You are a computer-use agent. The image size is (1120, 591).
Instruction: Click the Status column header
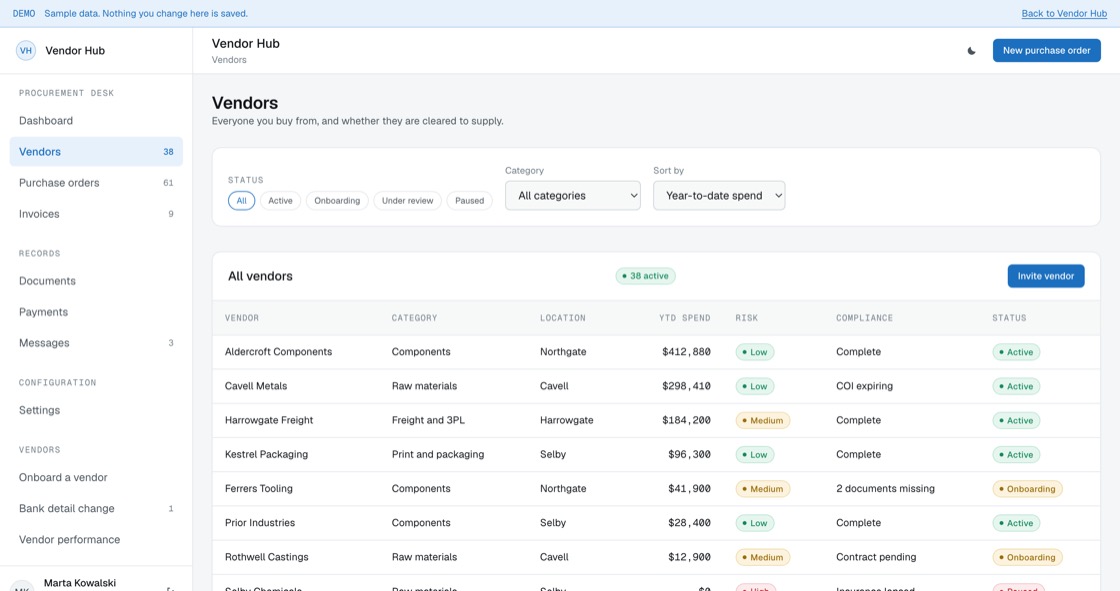tap(1009, 318)
